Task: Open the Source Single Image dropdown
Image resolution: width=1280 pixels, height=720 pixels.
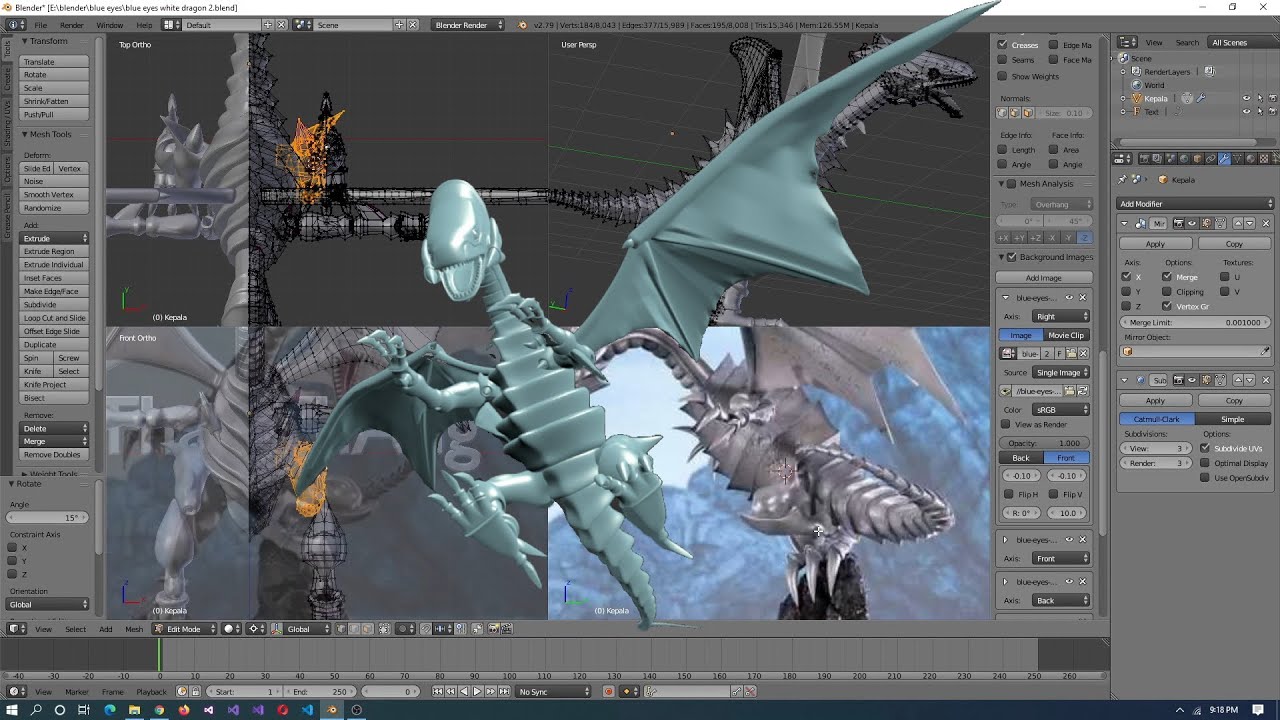Action: pos(1060,372)
